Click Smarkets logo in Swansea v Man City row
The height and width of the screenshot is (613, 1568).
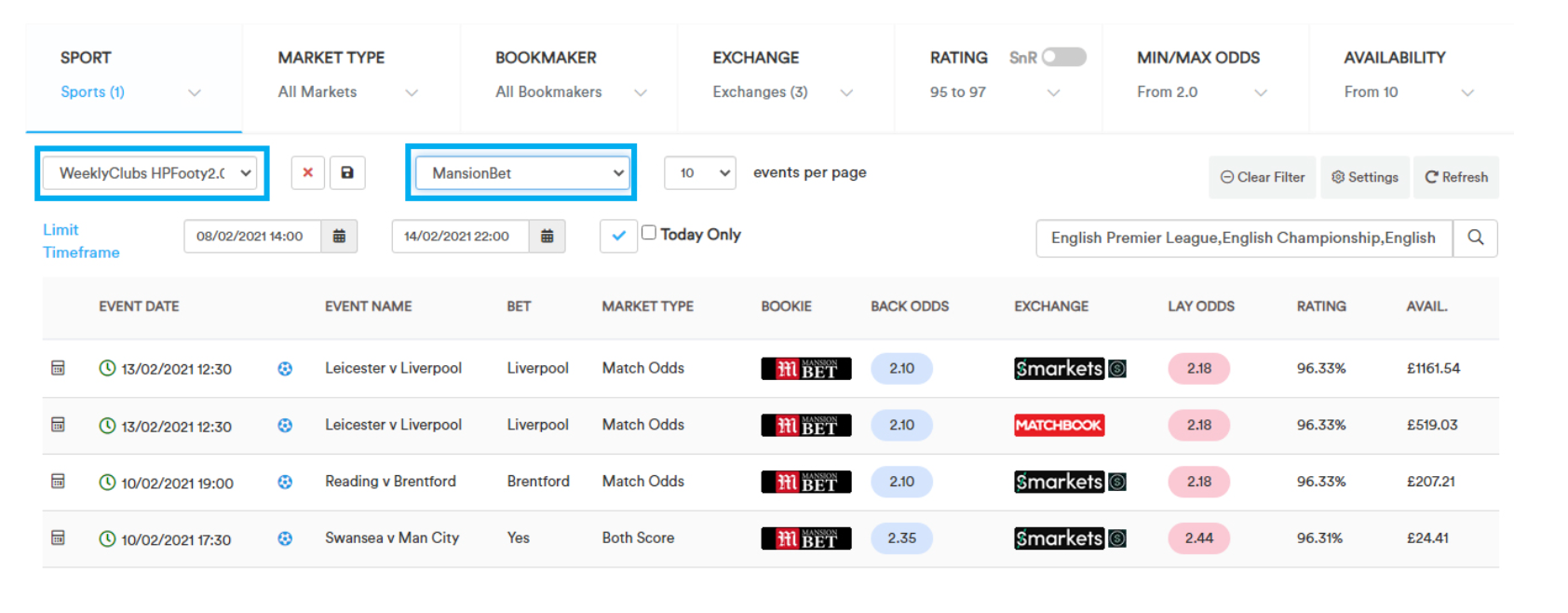(x=1070, y=538)
